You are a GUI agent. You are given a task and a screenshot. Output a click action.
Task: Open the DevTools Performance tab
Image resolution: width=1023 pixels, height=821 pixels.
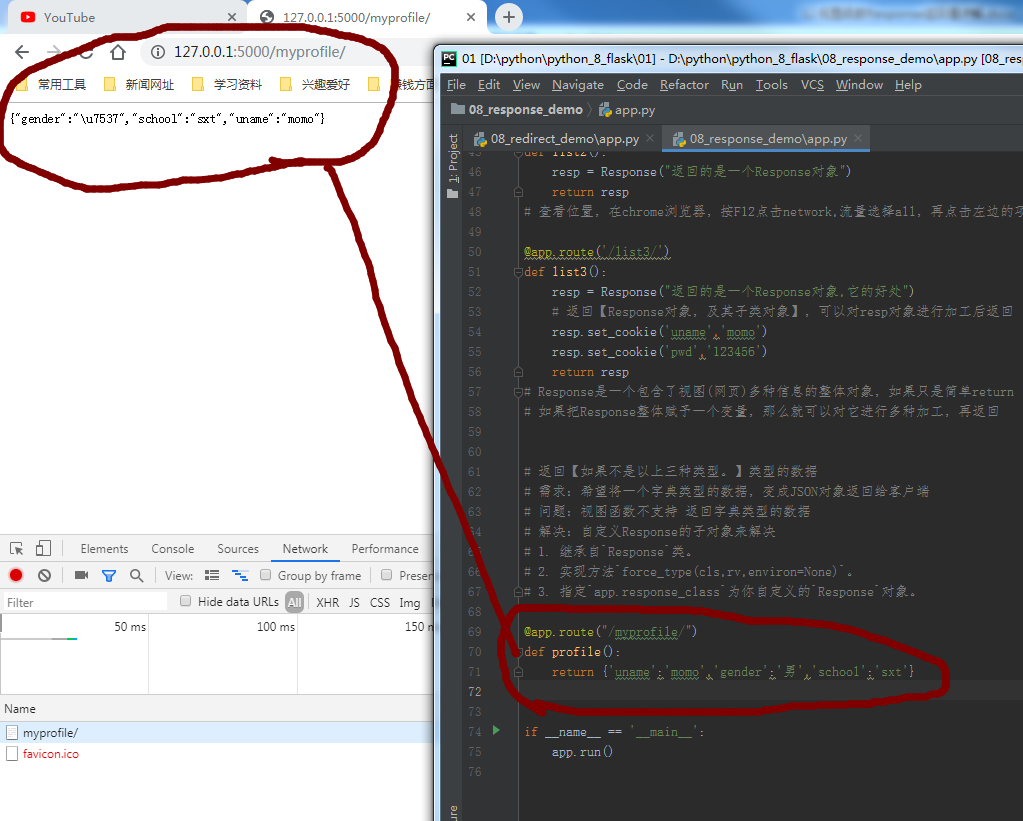point(385,549)
